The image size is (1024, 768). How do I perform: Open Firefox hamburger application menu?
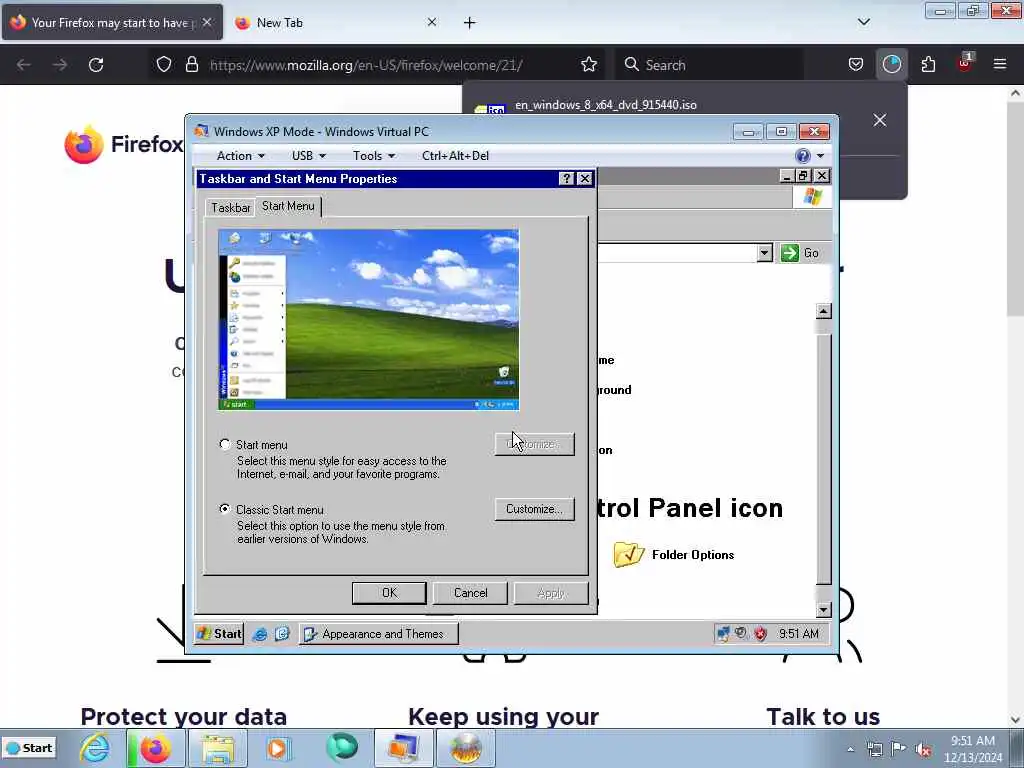click(999, 65)
